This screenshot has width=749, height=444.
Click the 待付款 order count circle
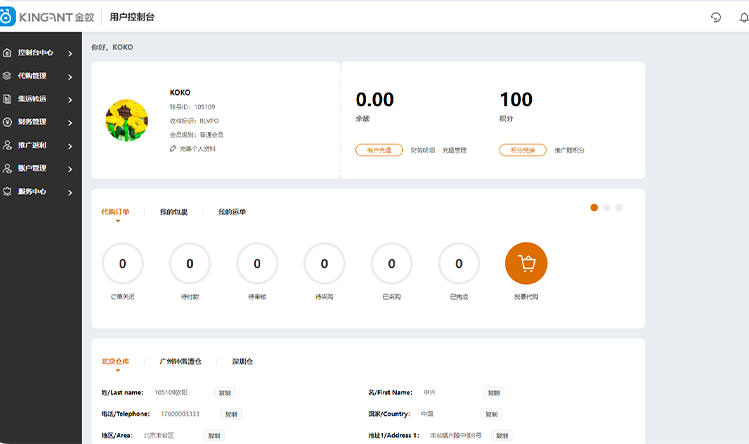point(190,264)
